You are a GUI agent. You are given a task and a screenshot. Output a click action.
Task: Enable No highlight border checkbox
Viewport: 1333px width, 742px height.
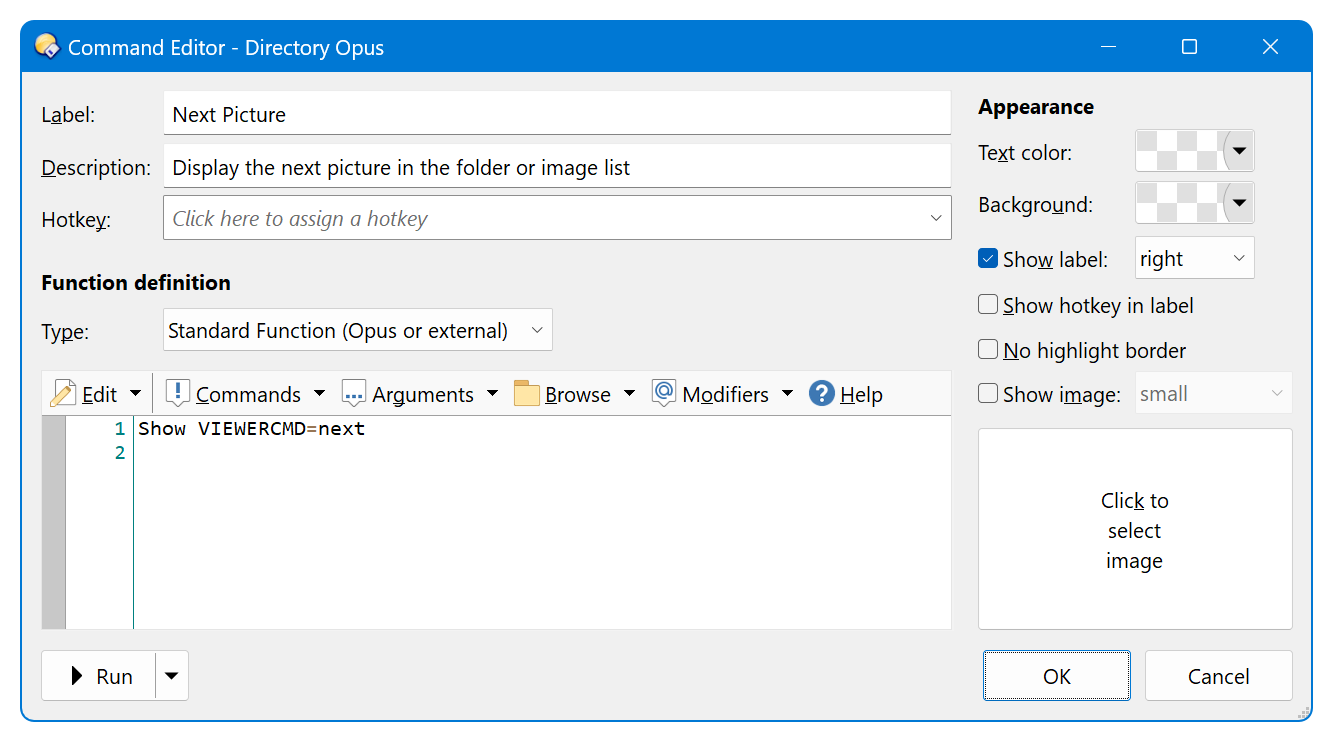(x=988, y=349)
